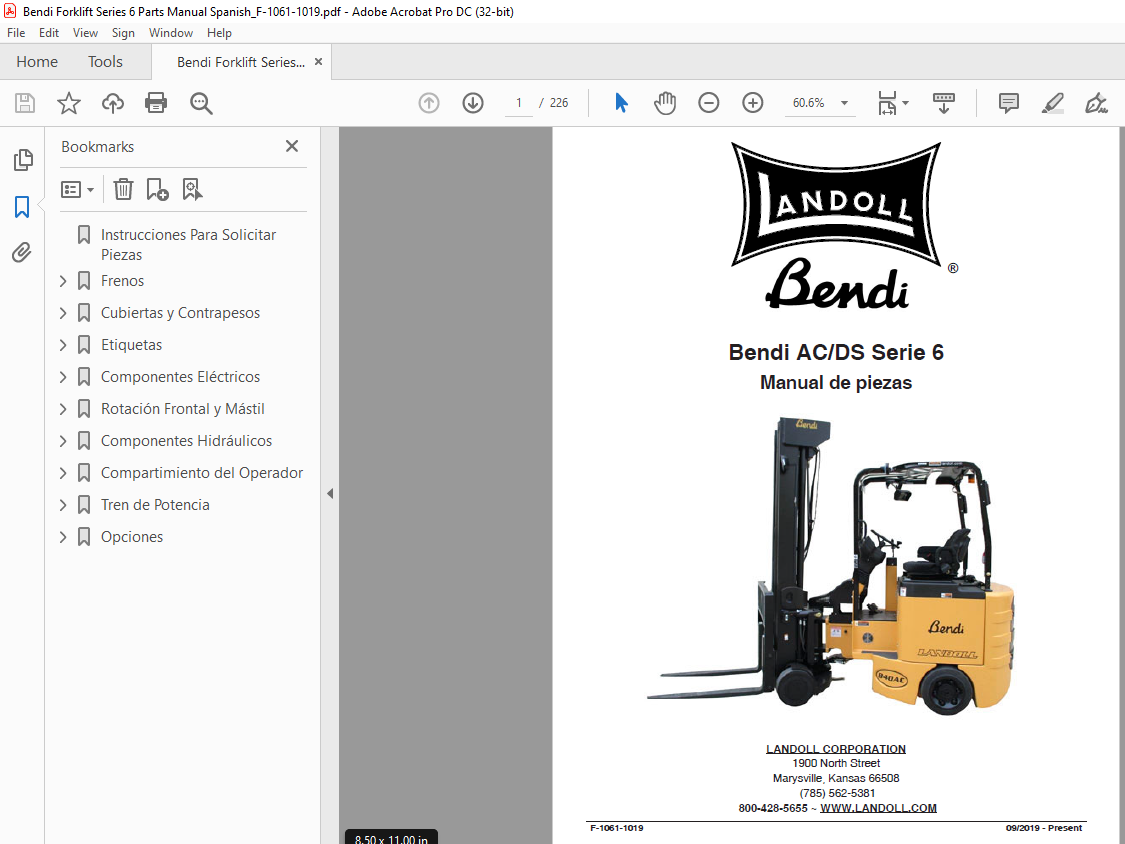
Task: Expand the Opciones bookmark
Action: click(x=63, y=537)
